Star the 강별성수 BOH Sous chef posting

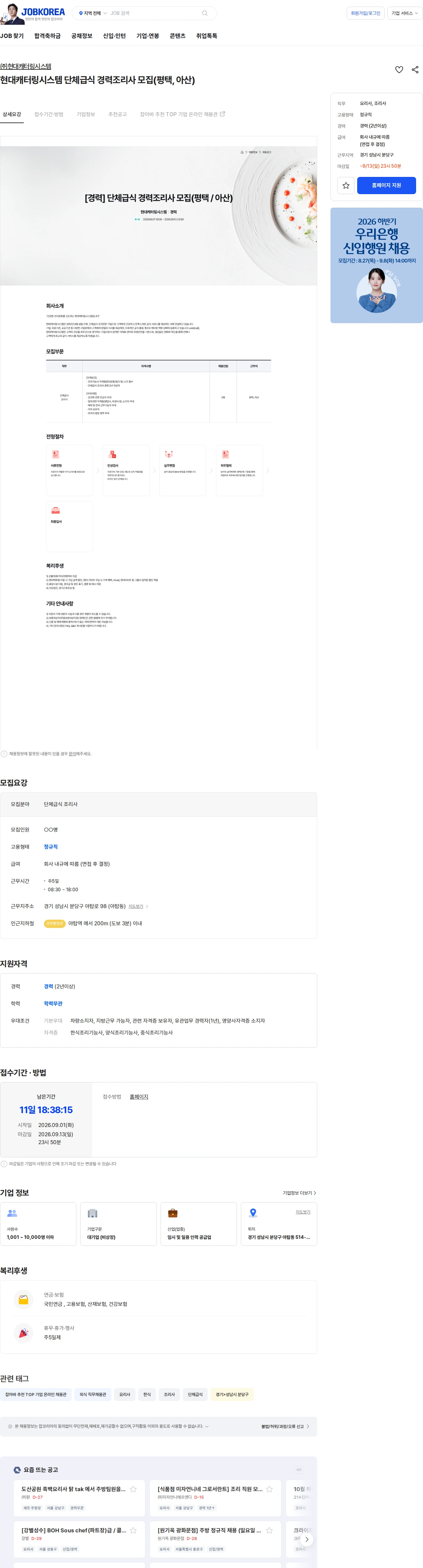pos(133,1530)
